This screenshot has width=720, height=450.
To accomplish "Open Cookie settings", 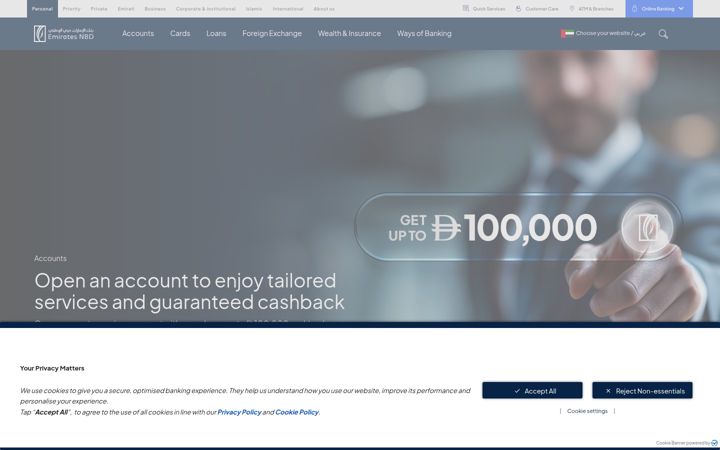I will pos(587,411).
